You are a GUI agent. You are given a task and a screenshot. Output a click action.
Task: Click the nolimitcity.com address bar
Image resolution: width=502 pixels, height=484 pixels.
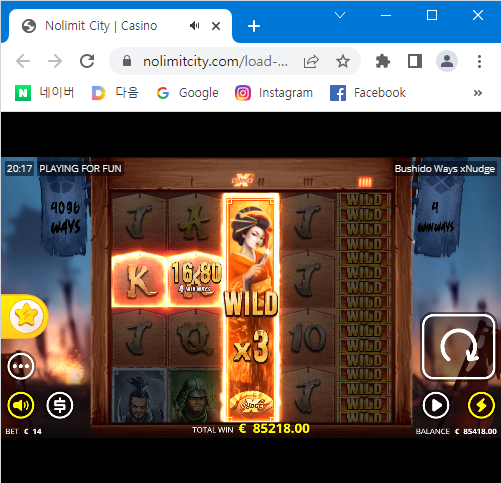[x=215, y=61]
